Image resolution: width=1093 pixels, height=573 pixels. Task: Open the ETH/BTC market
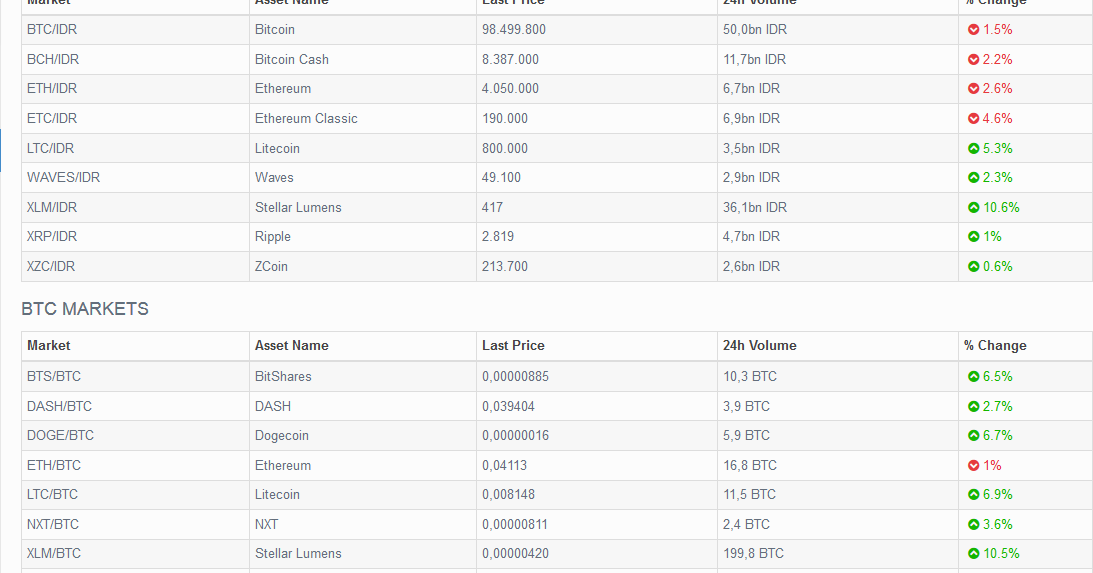pos(54,465)
